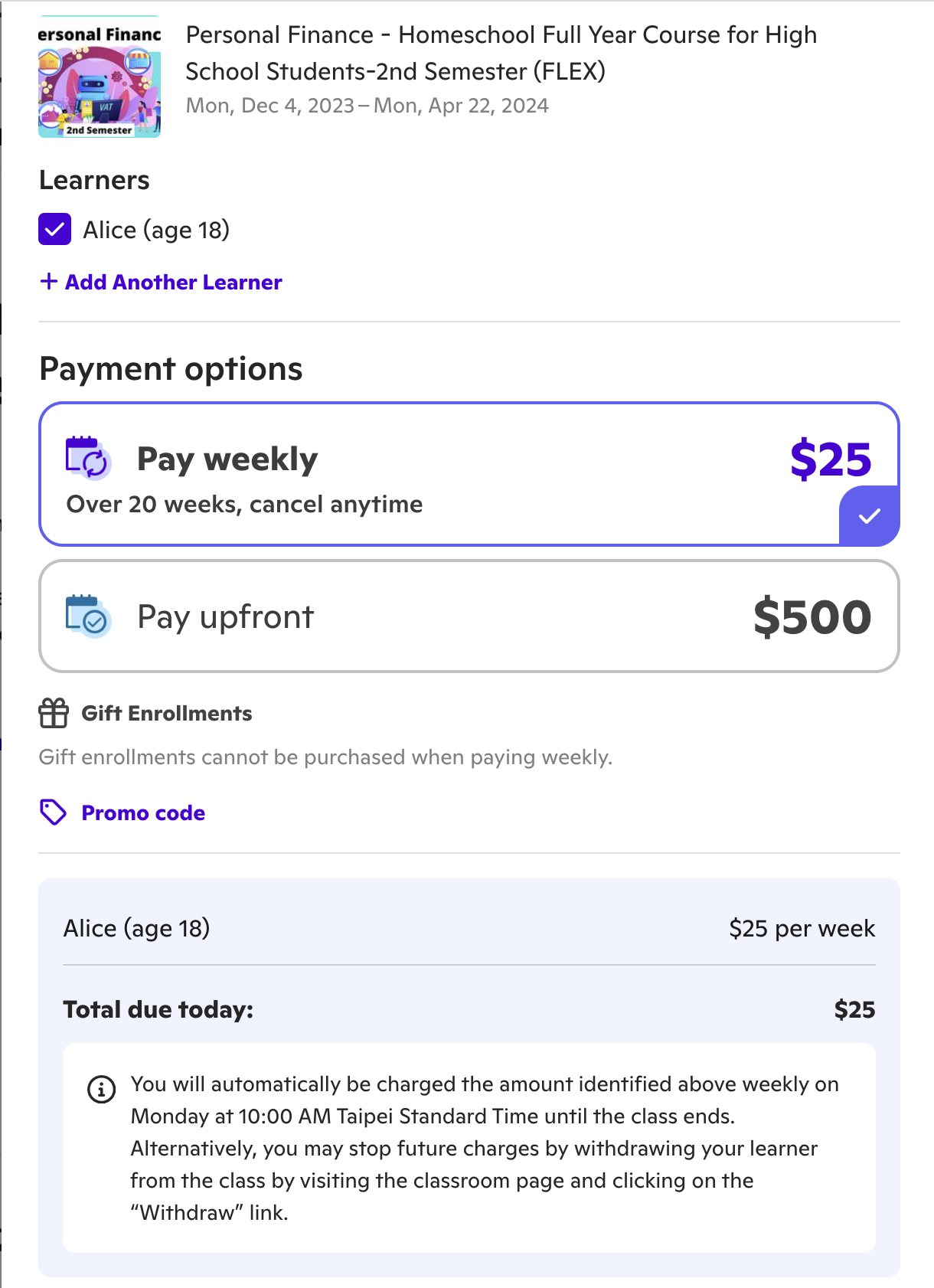Click Add Another Learner link
This screenshot has height=1288, width=934.
pyautogui.click(x=174, y=282)
